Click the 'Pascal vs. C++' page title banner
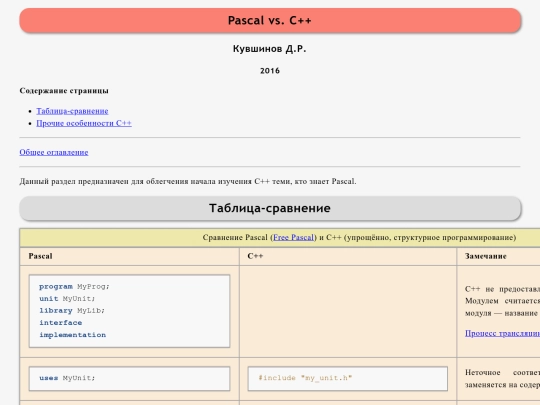Image resolution: width=540 pixels, height=405 pixels. (x=270, y=20)
